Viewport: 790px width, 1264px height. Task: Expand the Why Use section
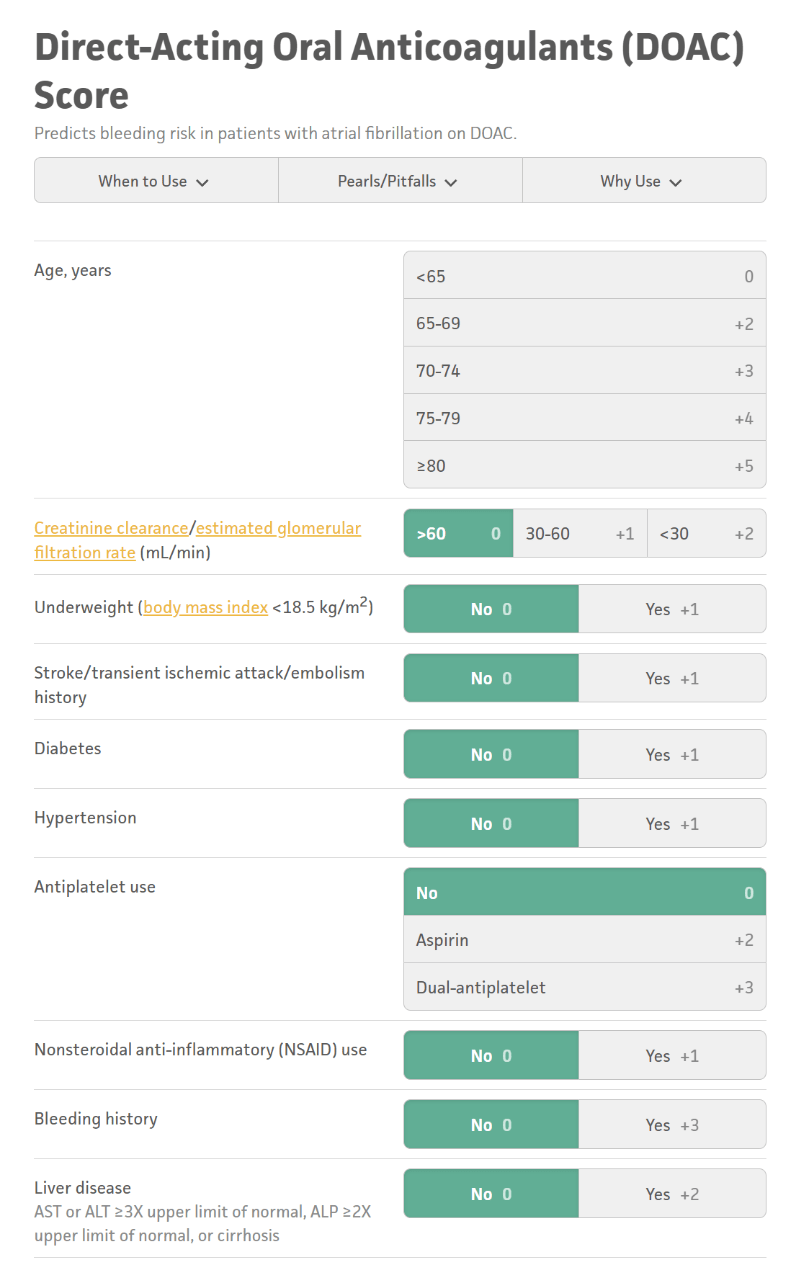coord(644,181)
